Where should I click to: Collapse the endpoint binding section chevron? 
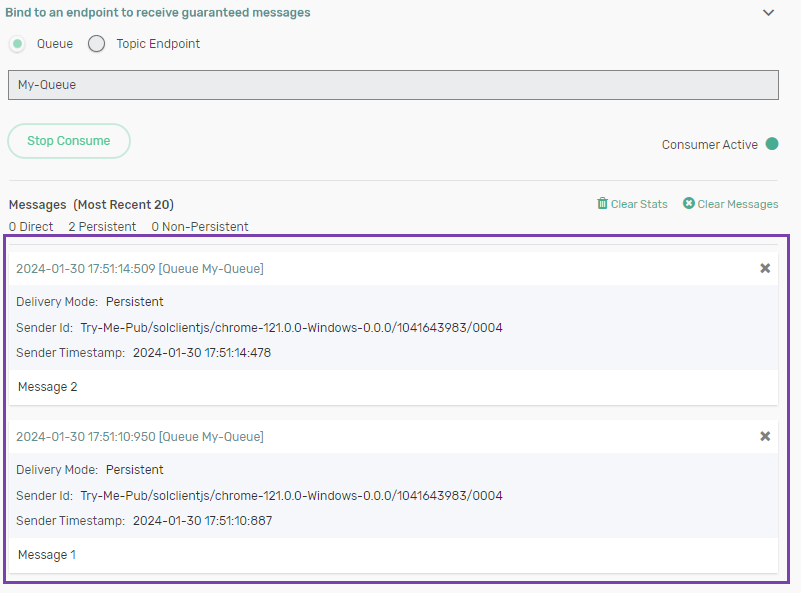click(768, 13)
